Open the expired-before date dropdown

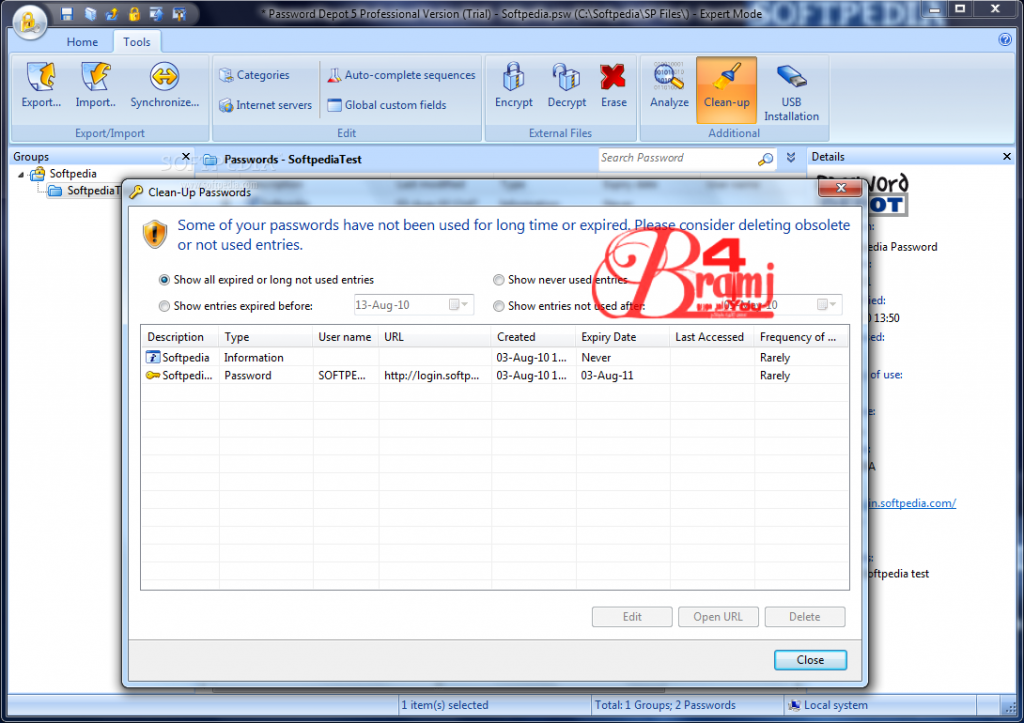pyautogui.click(x=459, y=305)
